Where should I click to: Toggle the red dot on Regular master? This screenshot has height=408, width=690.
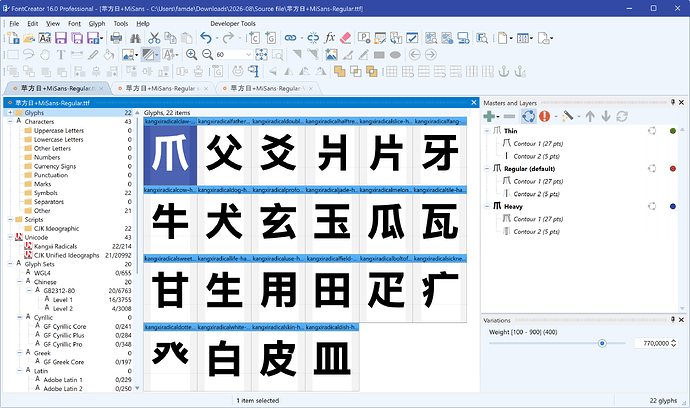(x=672, y=169)
